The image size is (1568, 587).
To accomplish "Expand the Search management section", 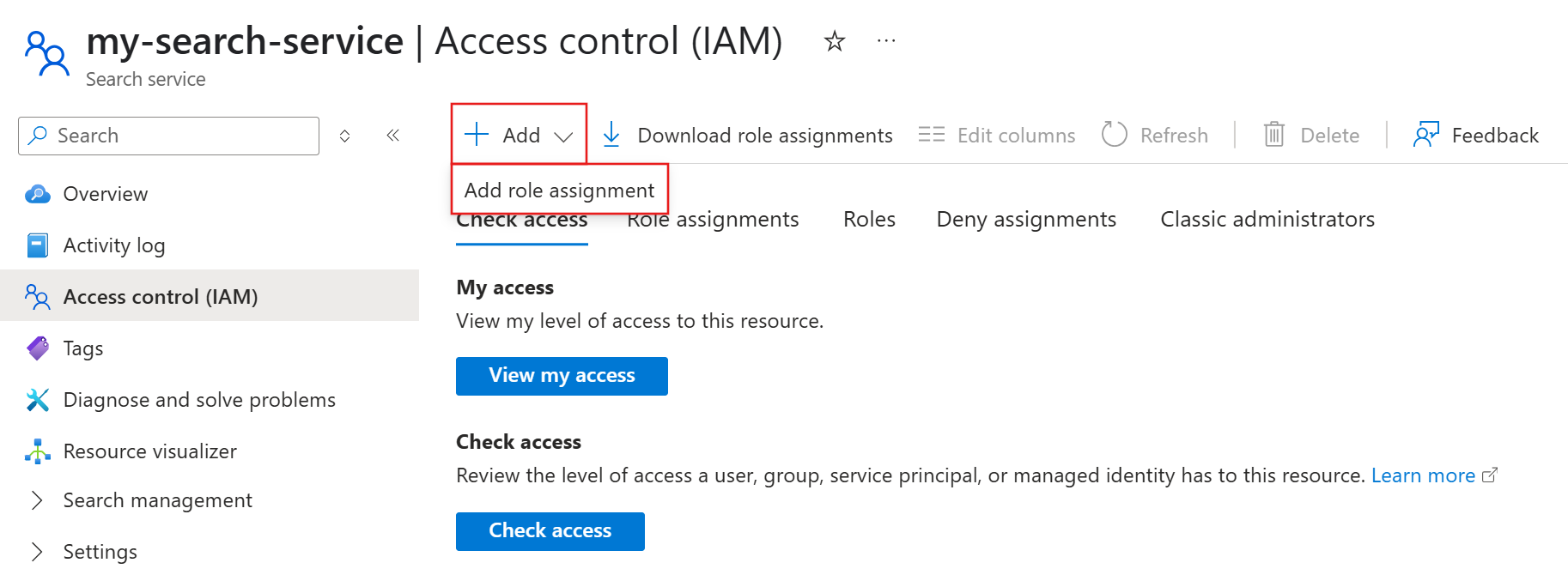I will pyautogui.click(x=37, y=500).
